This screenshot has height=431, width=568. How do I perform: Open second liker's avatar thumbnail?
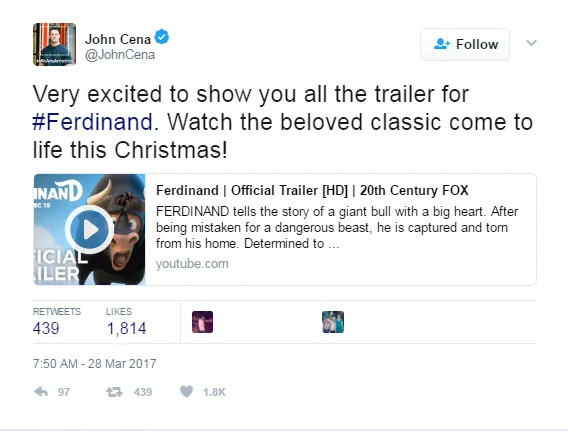pos(333,322)
